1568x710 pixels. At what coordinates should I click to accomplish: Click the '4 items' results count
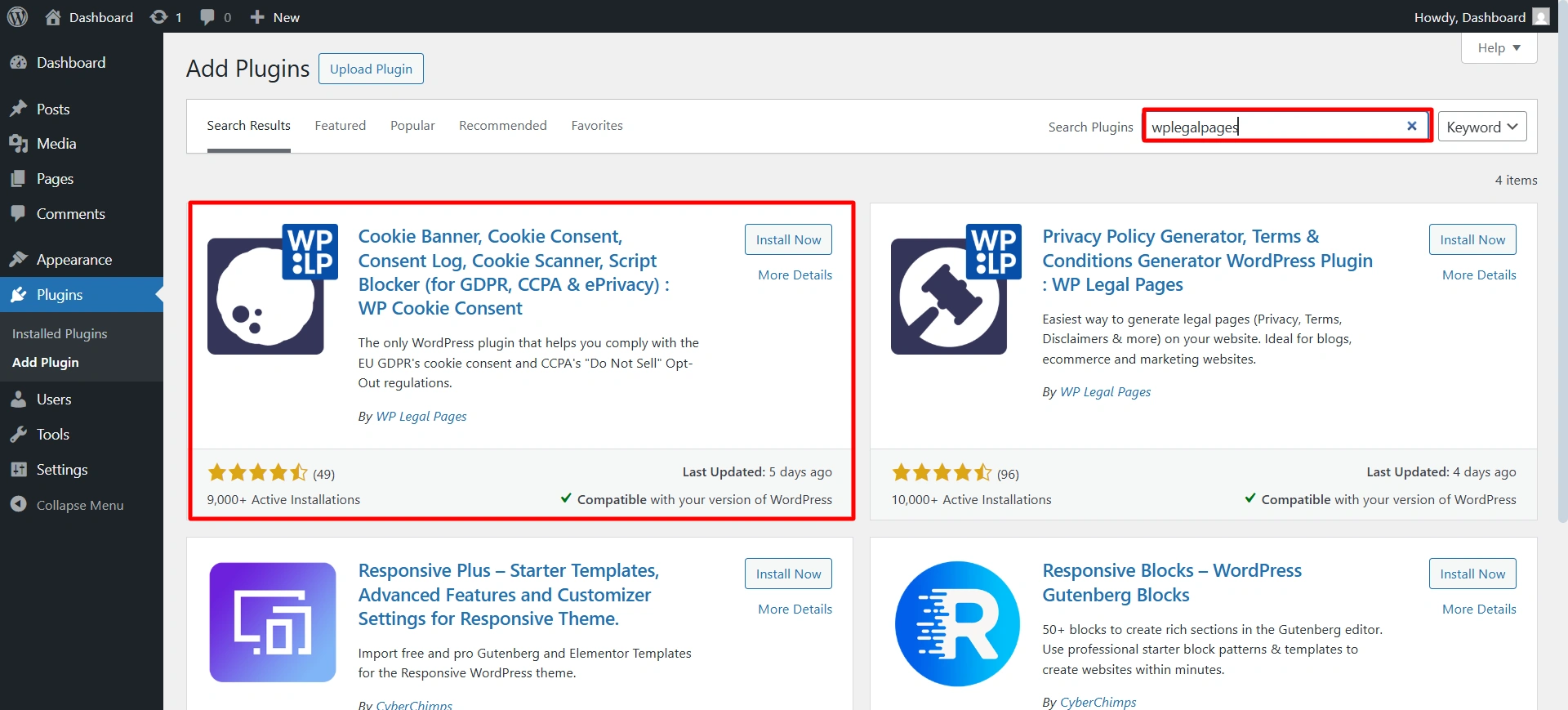click(1516, 181)
